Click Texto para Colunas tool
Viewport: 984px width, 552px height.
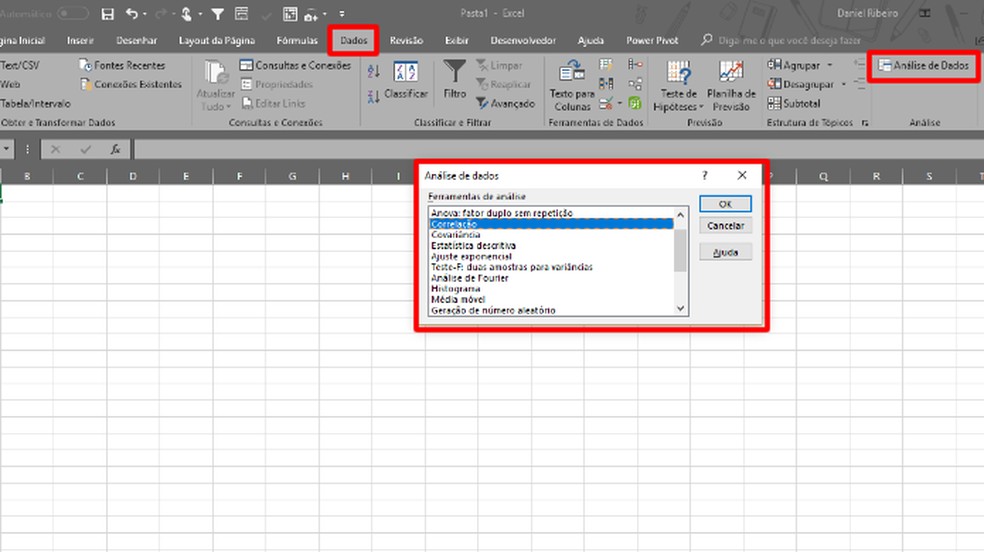[x=572, y=86]
